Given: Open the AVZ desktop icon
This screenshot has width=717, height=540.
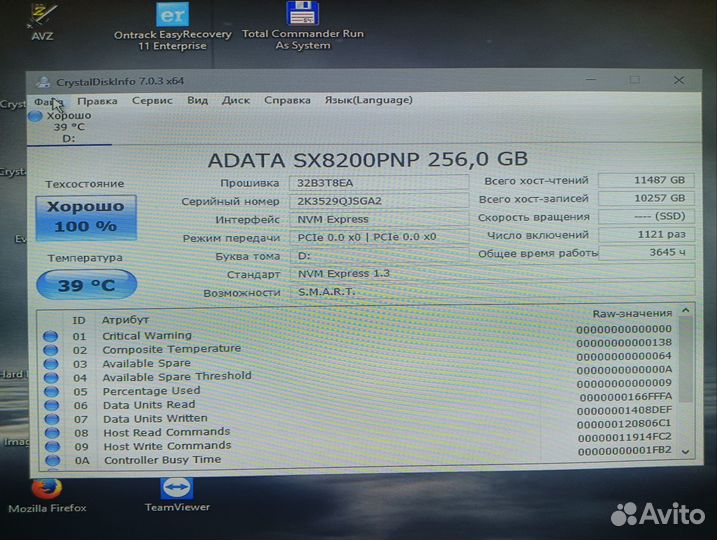Looking at the screenshot, I should [42, 21].
